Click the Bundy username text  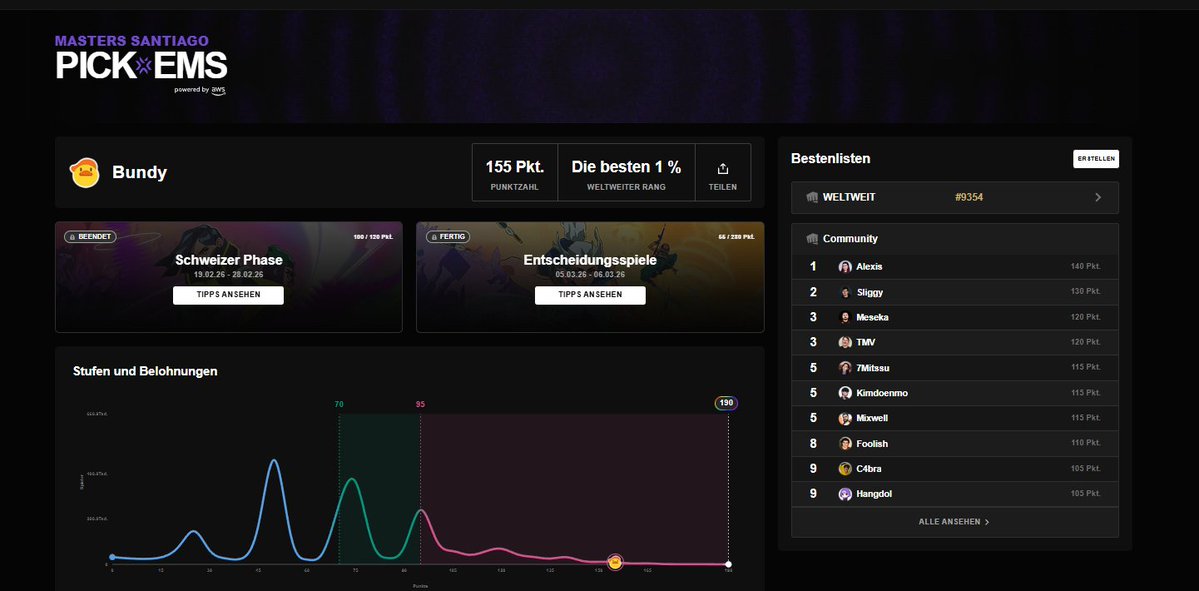(x=139, y=173)
